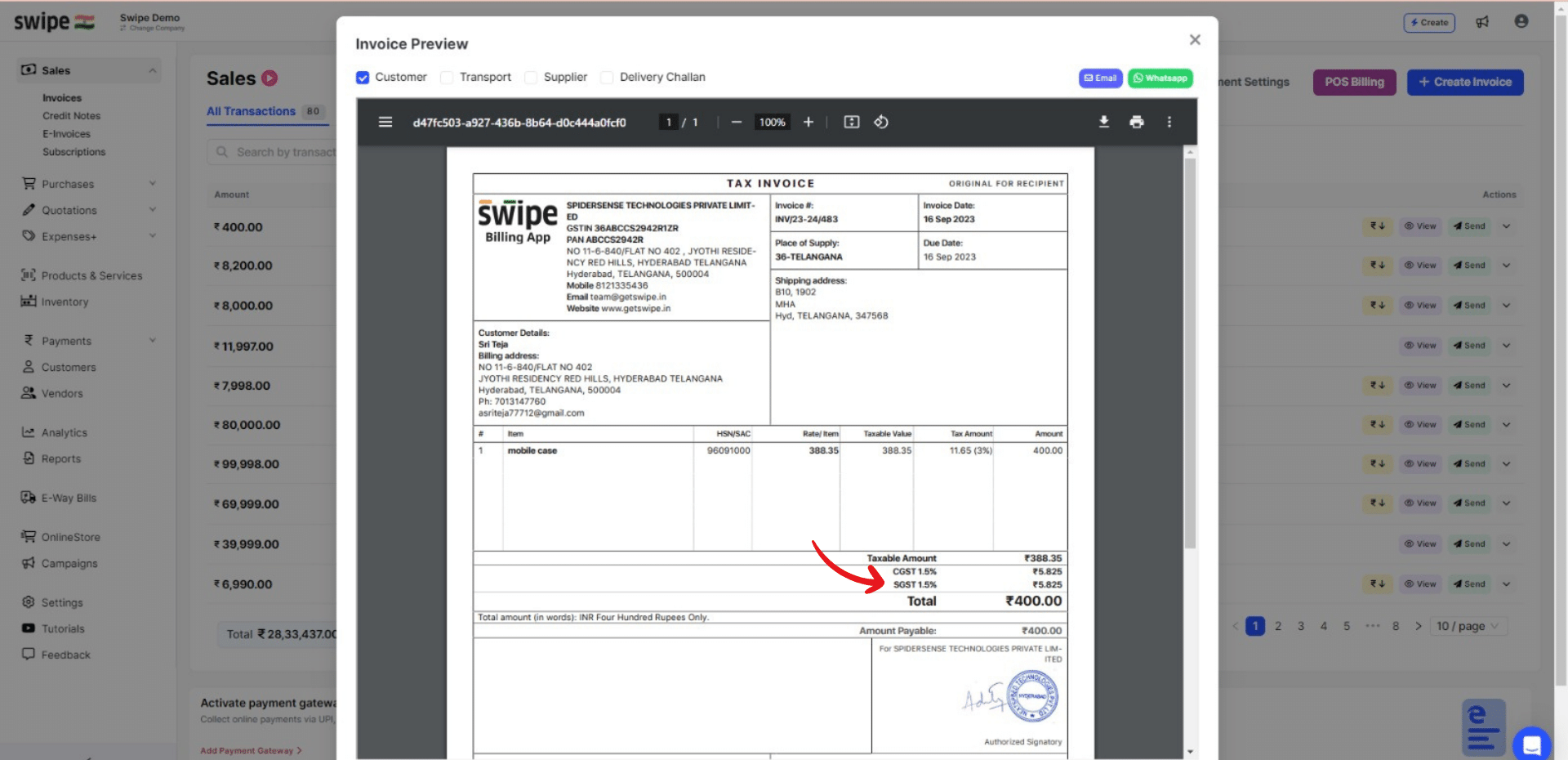Send invoice via Whatsapp
The image size is (1568, 760).
point(1160,78)
